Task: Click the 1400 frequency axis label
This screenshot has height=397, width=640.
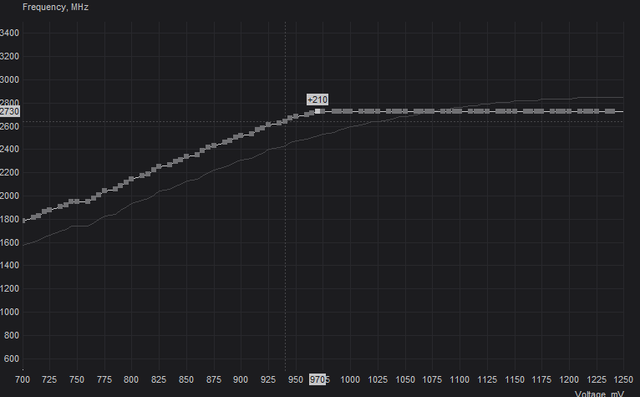Action: pyautogui.click(x=9, y=266)
